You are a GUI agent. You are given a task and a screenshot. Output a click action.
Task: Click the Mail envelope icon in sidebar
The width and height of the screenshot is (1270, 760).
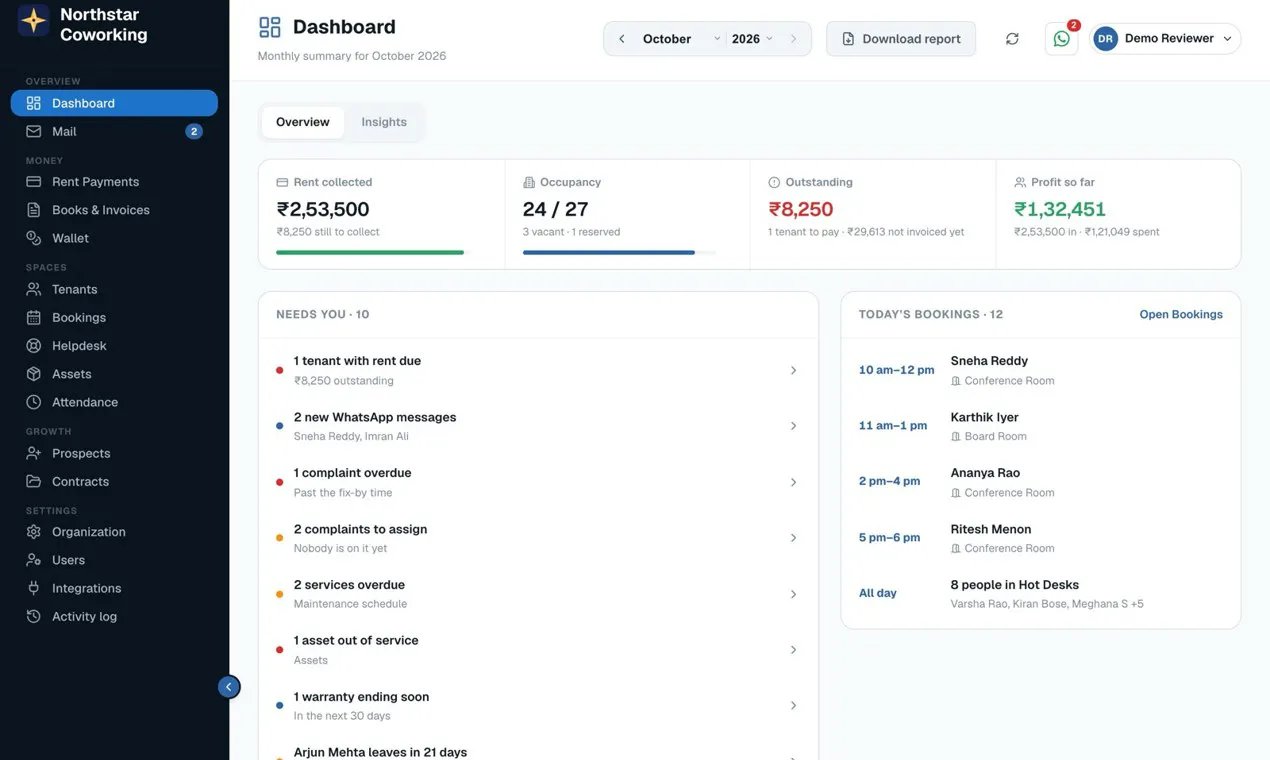tap(34, 131)
